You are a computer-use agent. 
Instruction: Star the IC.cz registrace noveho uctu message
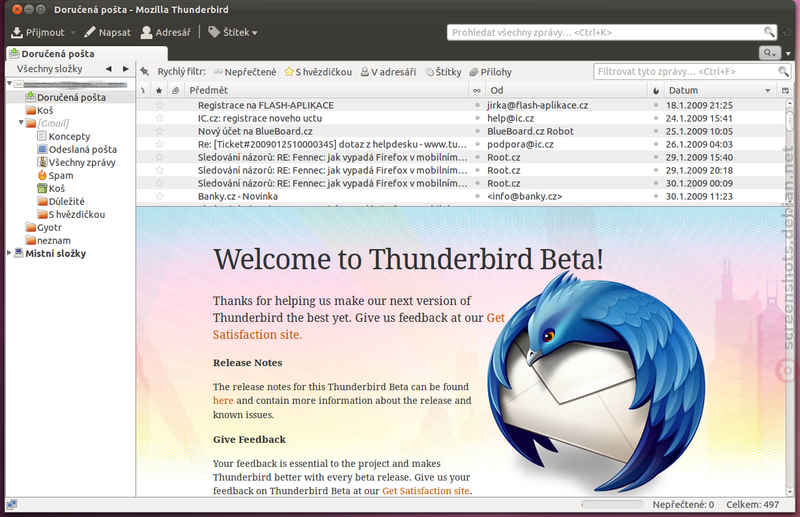pos(159,118)
